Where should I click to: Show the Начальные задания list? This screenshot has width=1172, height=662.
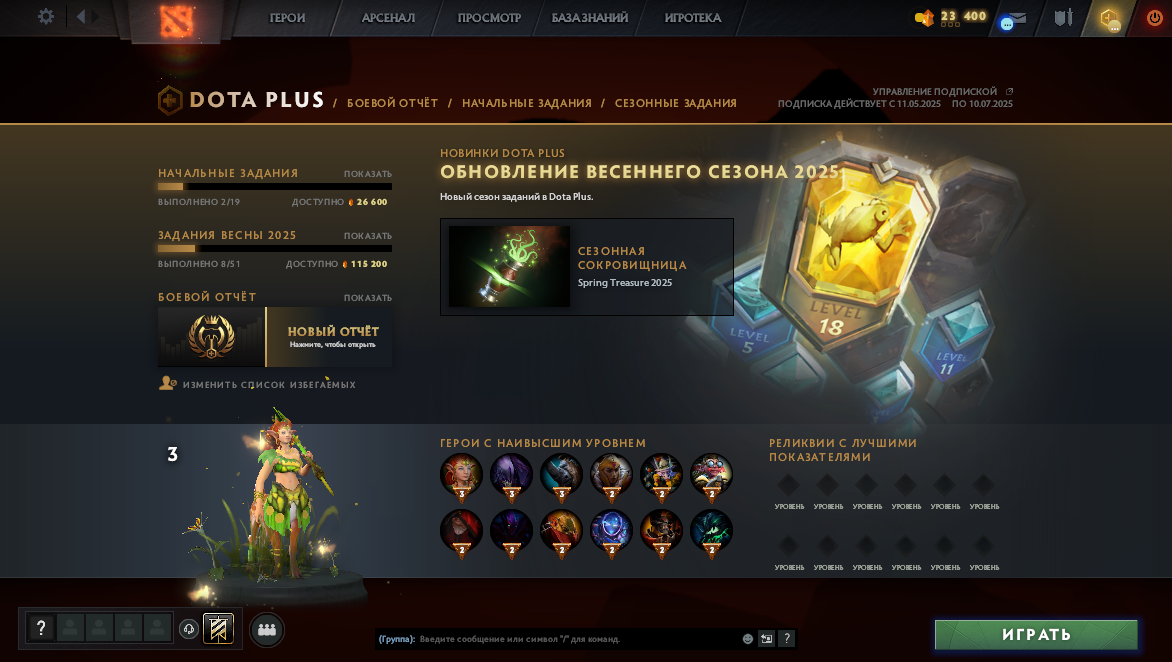368,173
